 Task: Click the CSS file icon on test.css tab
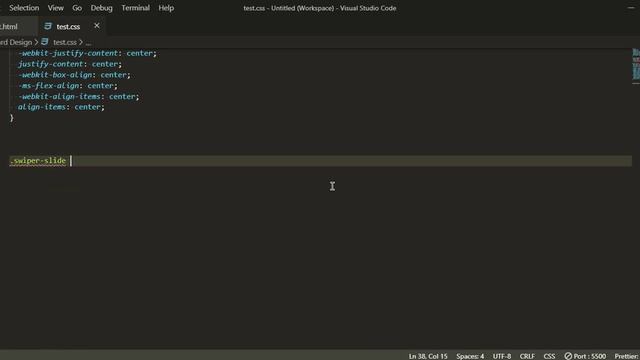tap(48, 26)
